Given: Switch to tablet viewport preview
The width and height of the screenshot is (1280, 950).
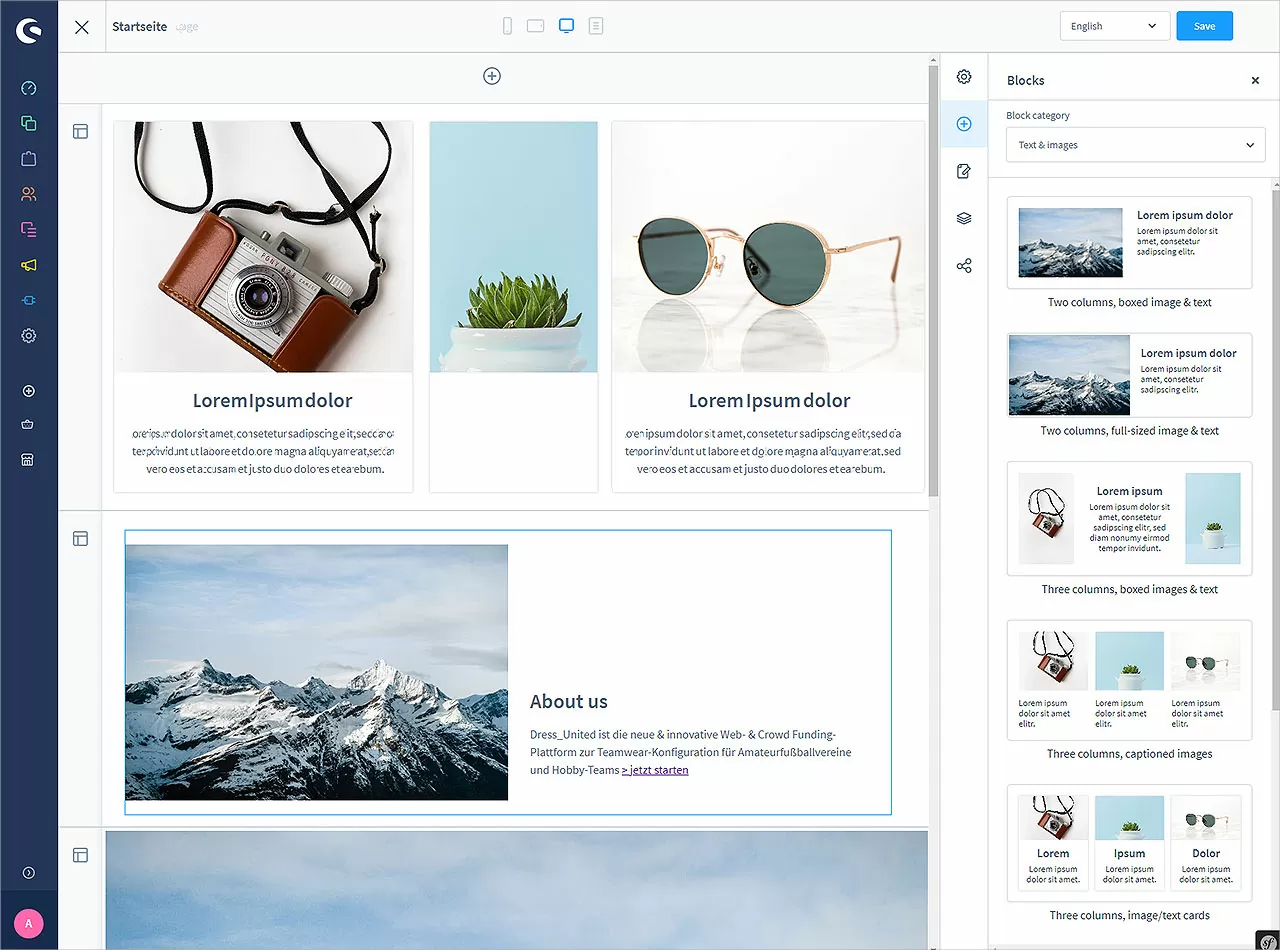Looking at the screenshot, I should 536,25.
